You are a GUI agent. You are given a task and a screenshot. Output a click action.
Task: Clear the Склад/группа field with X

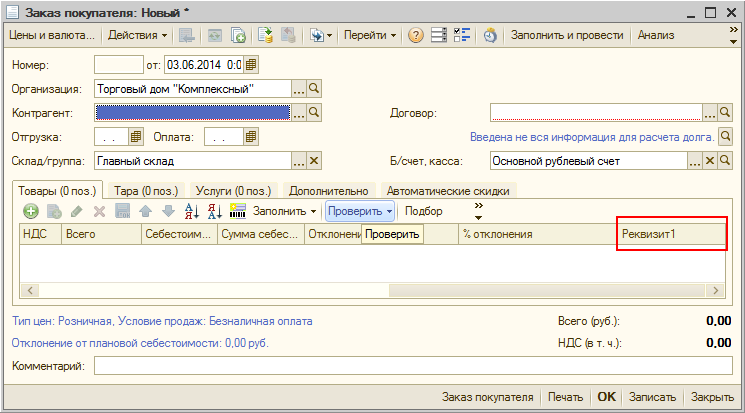pos(314,161)
